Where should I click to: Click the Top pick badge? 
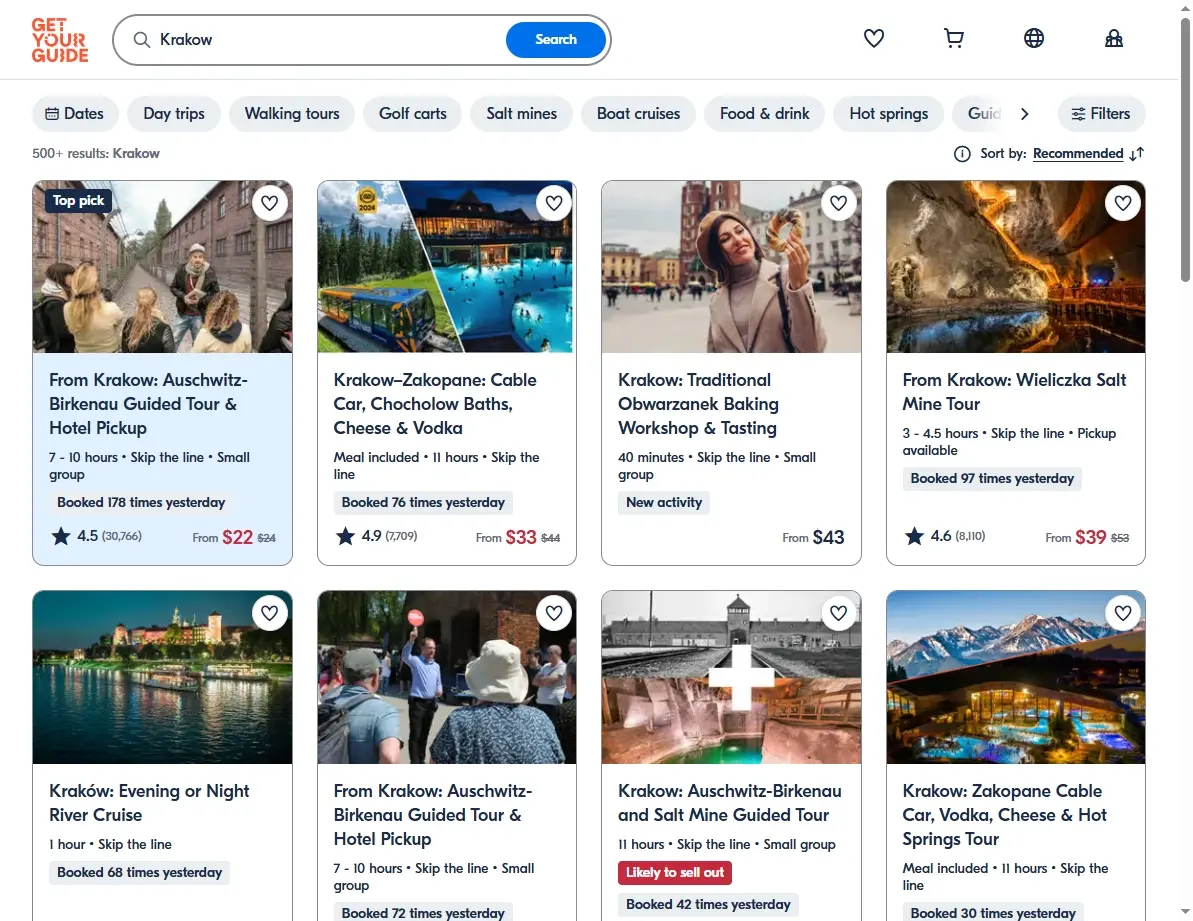pyautogui.click(x=78, y=201)
